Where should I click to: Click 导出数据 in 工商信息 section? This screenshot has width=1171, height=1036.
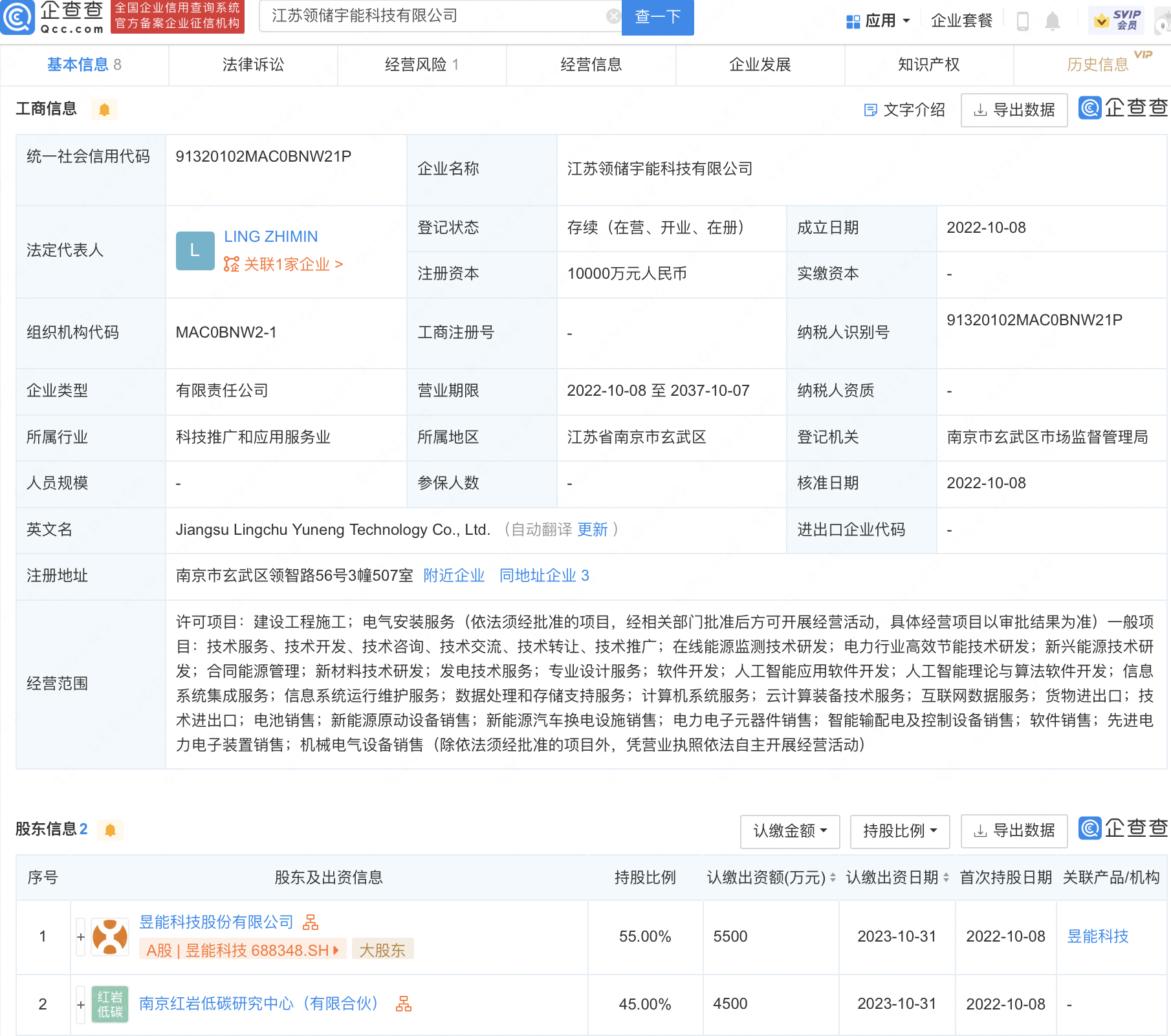1014,110
